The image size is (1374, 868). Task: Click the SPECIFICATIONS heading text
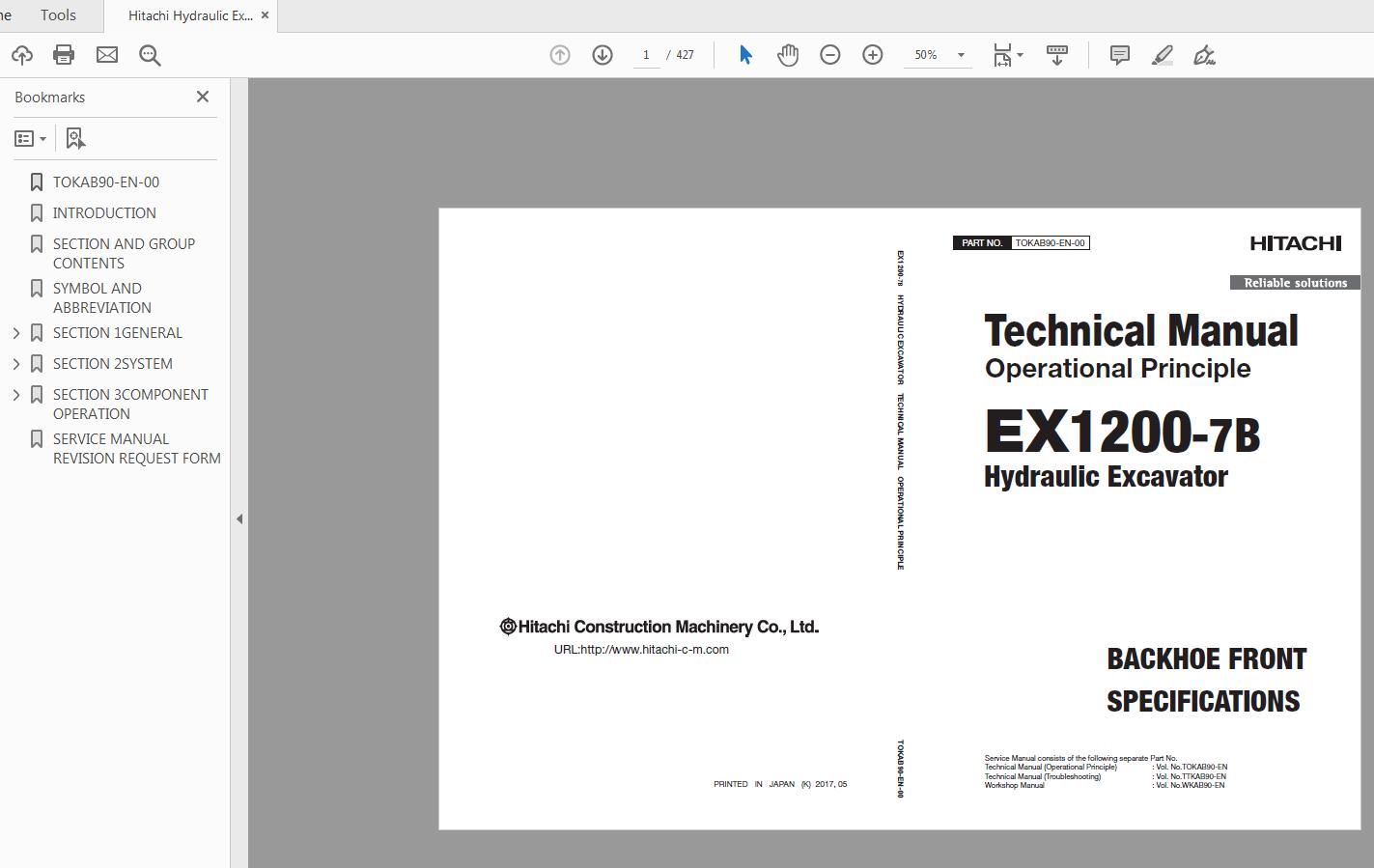coord(1203,702)
